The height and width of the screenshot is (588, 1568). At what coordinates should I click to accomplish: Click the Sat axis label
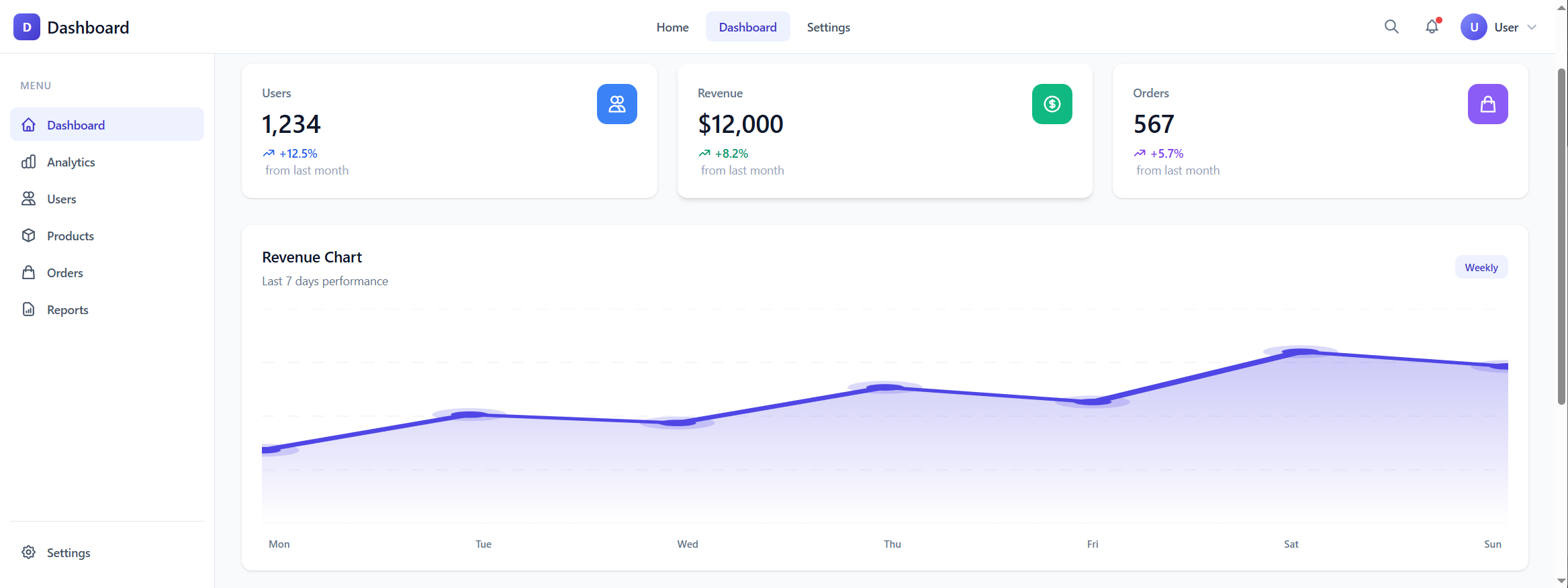coord(1291,544)
